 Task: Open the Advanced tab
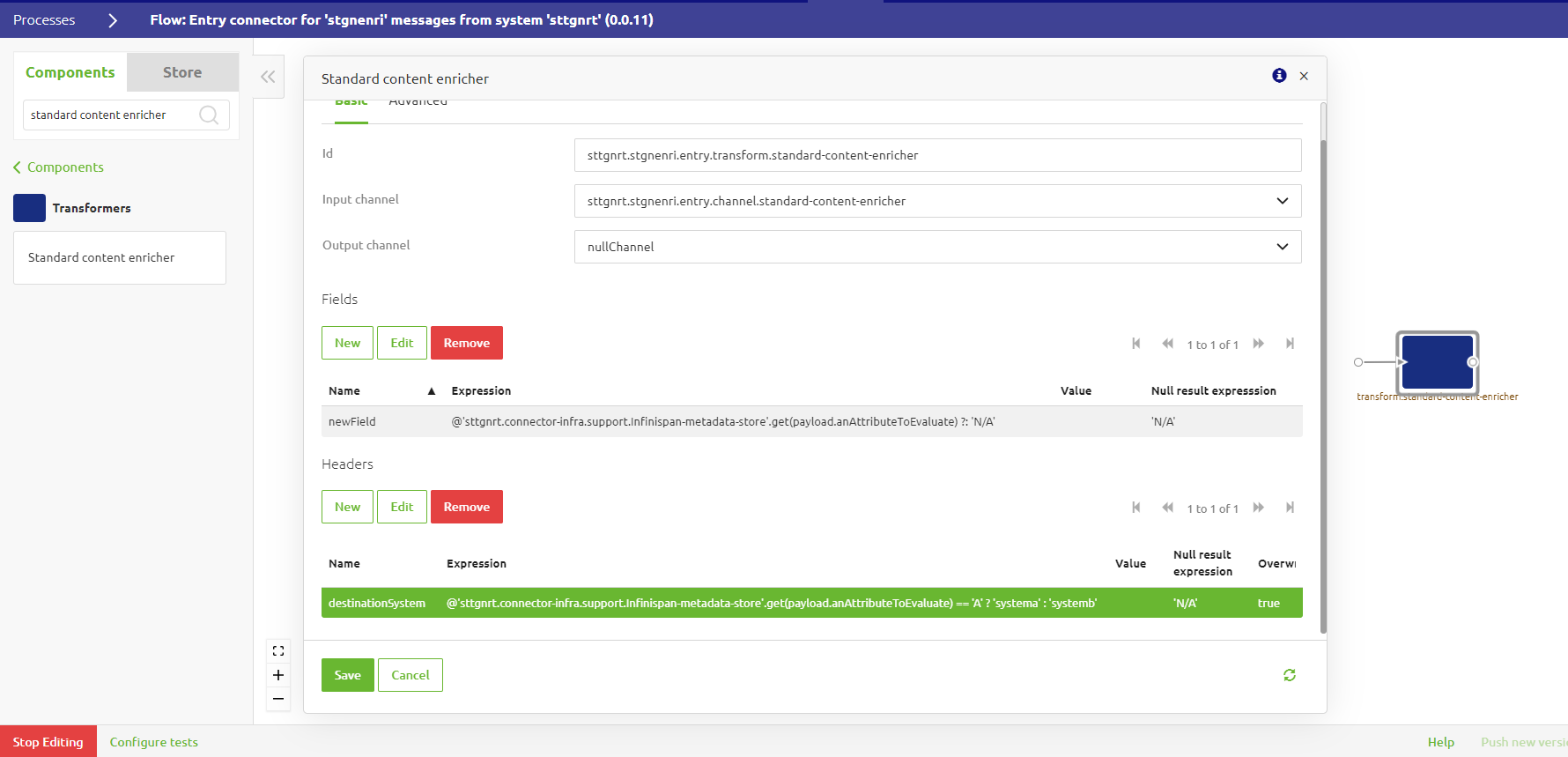418,103
